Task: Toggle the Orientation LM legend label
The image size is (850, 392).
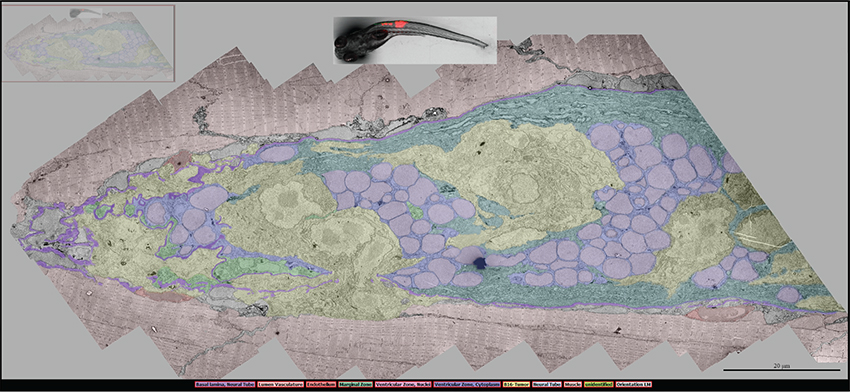Action: [633, 384]
